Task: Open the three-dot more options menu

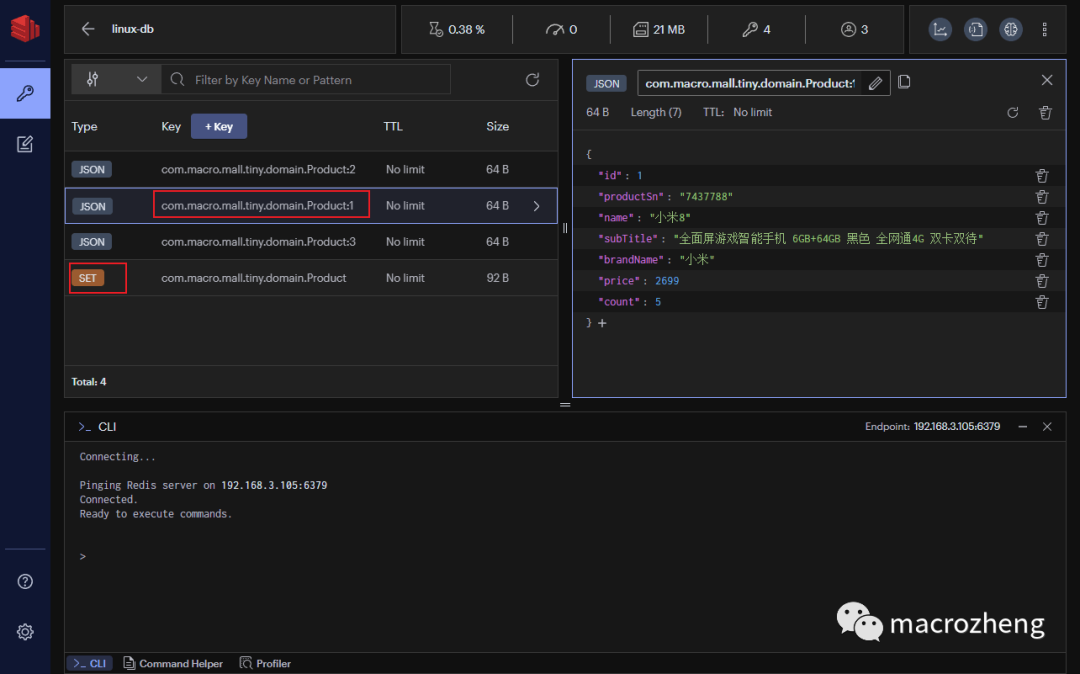Action: point(1044,29)
